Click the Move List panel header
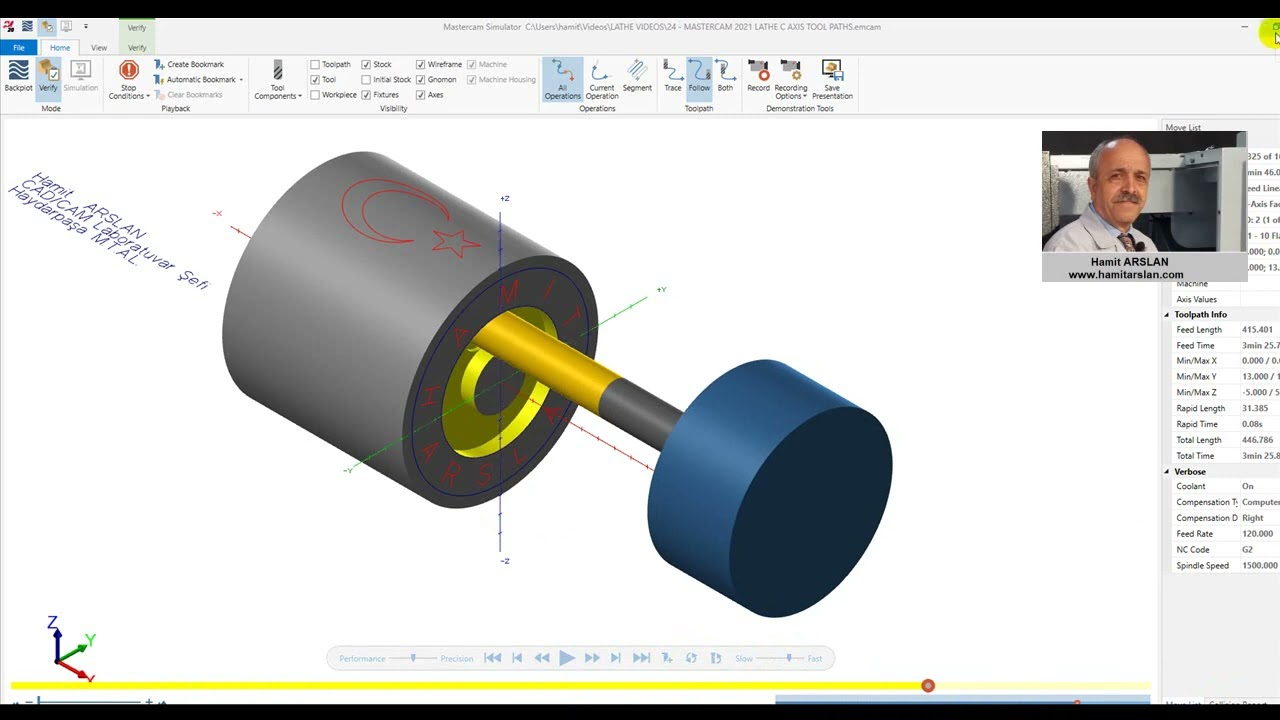1280x720 pixels. coord(1183,127)
